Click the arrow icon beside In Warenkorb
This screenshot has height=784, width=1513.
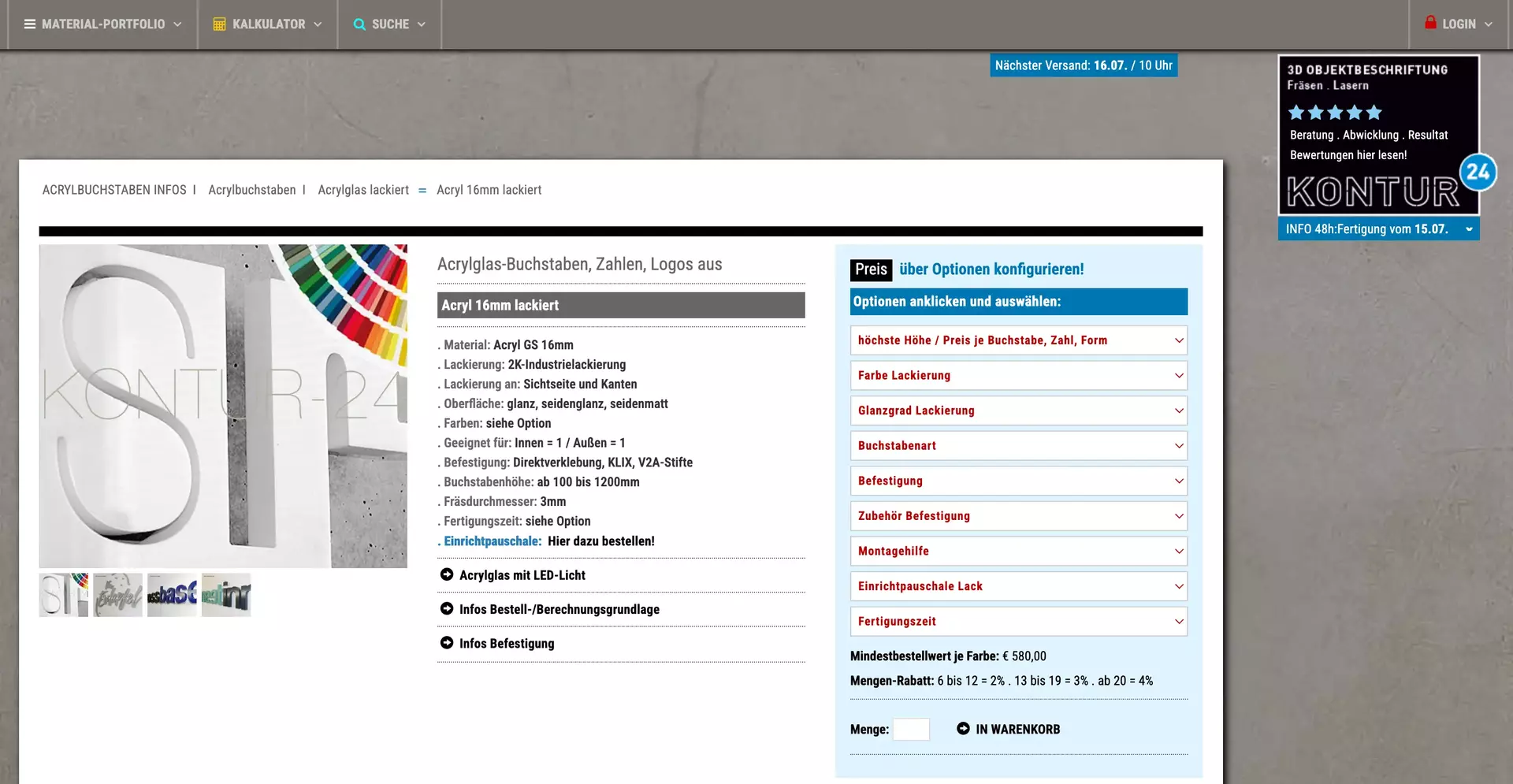[963, 728]
